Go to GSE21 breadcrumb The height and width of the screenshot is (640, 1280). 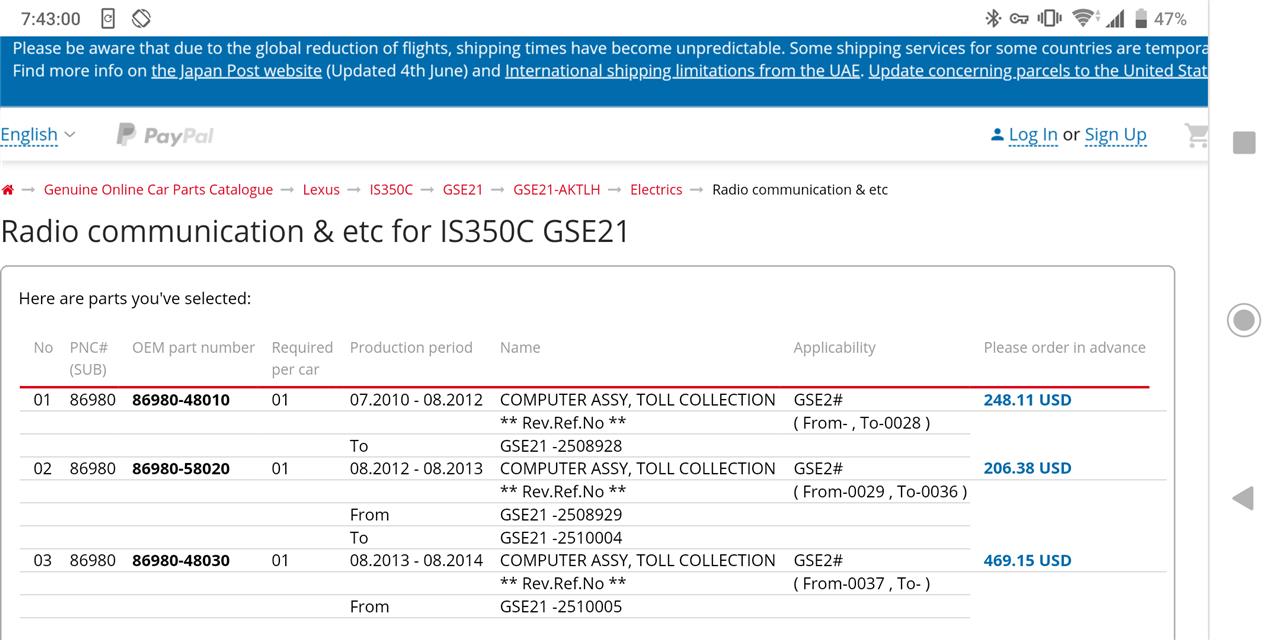click(463, 190)
